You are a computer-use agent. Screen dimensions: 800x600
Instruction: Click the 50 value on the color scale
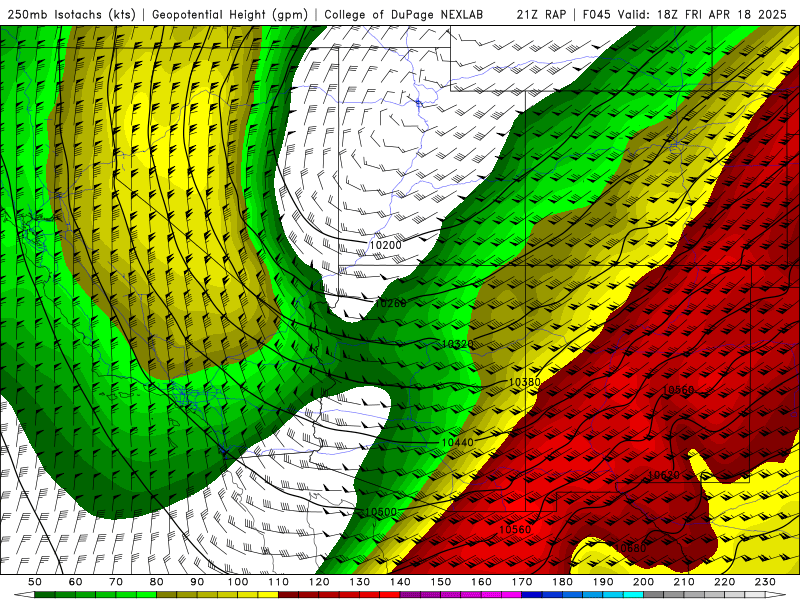point(35,582)
